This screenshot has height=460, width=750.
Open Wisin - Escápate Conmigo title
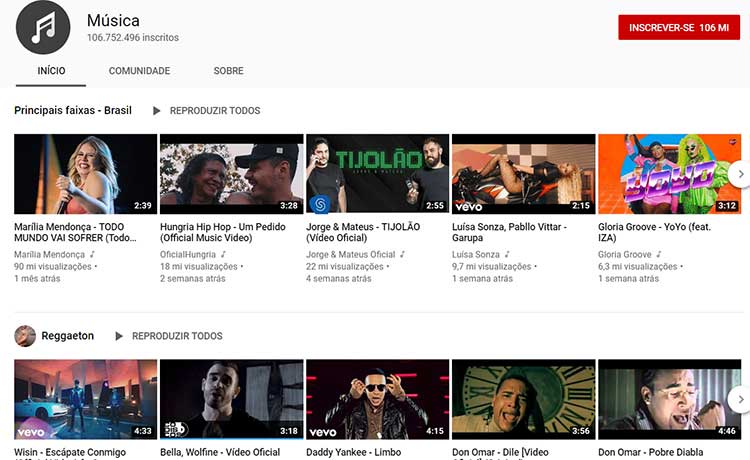click(x=70, y=452)
